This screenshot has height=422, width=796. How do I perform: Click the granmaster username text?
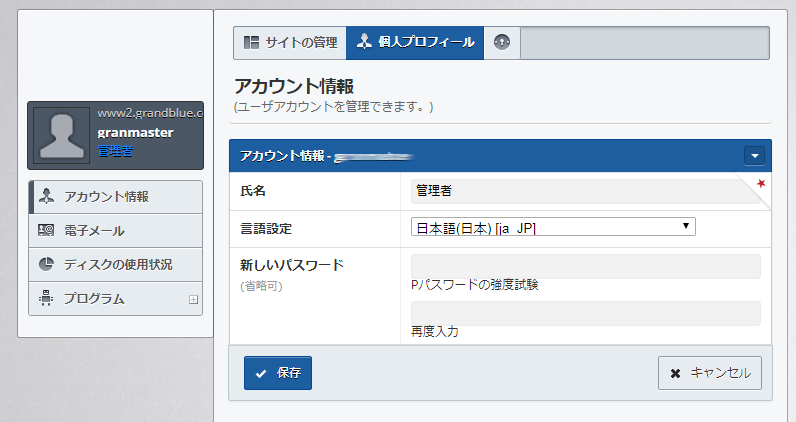point(135,132)
